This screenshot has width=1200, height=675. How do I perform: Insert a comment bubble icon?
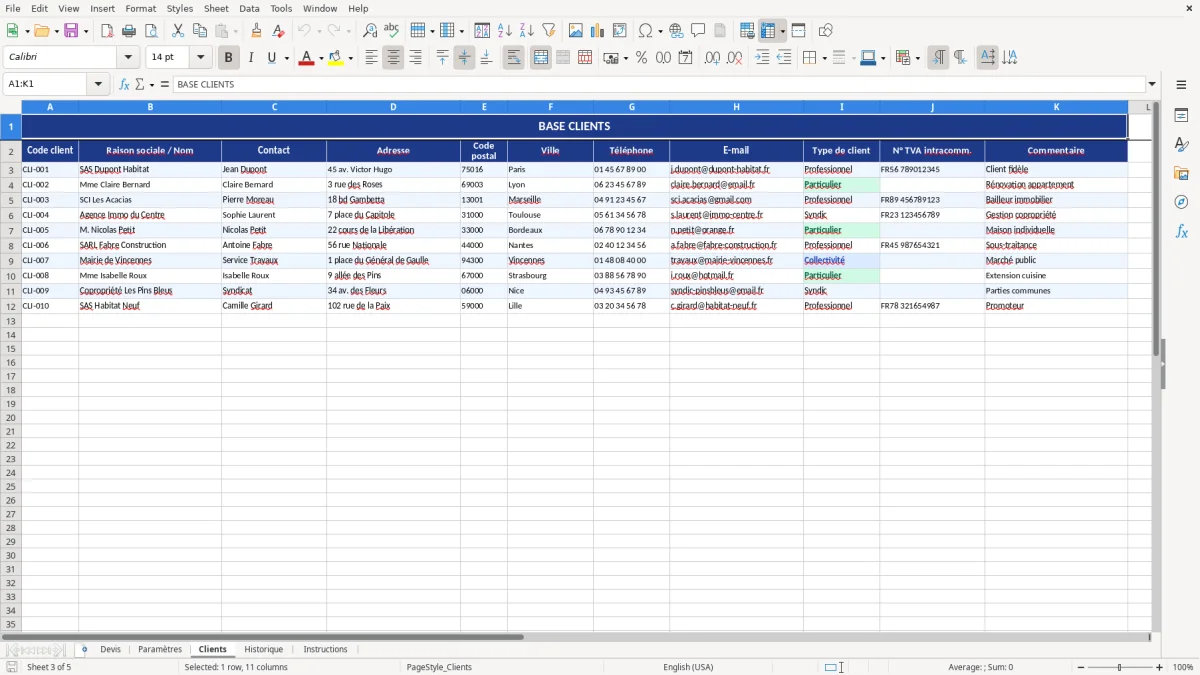pos(698,31)
